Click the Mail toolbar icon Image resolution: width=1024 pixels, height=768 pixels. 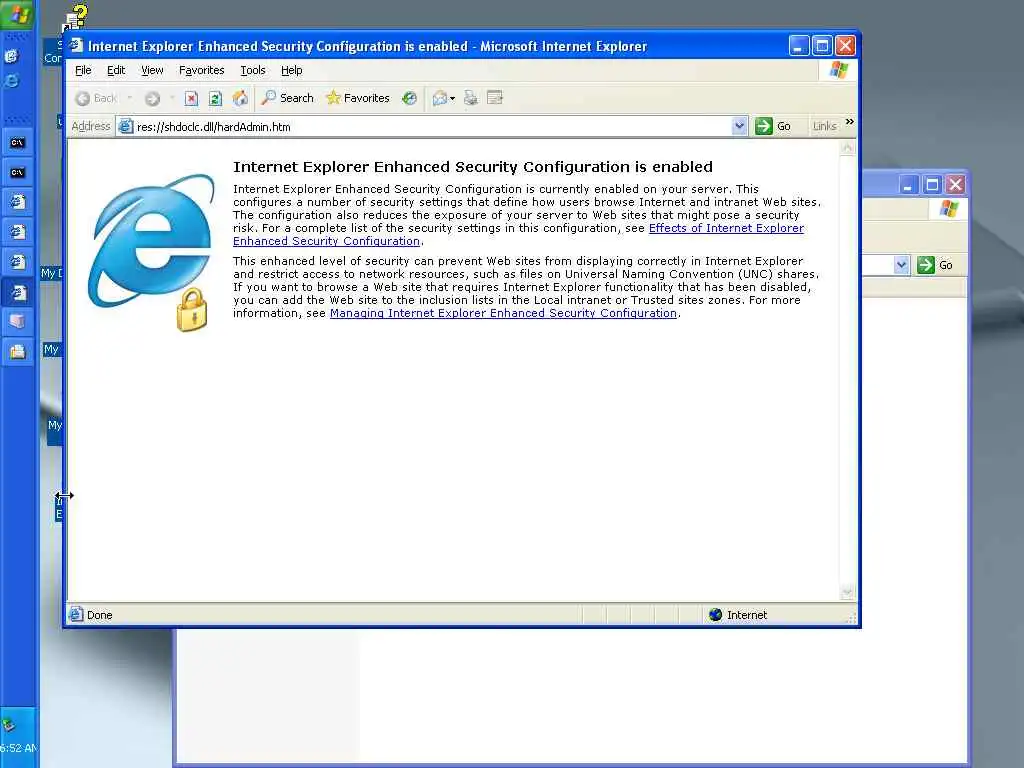coord(440,99)
